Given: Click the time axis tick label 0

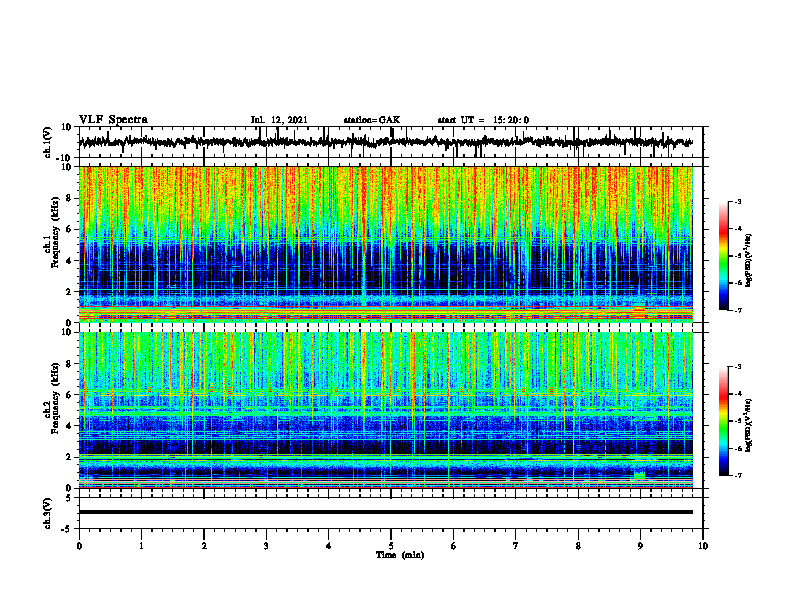Looking at the screenshot, I should tap(79, 546).
